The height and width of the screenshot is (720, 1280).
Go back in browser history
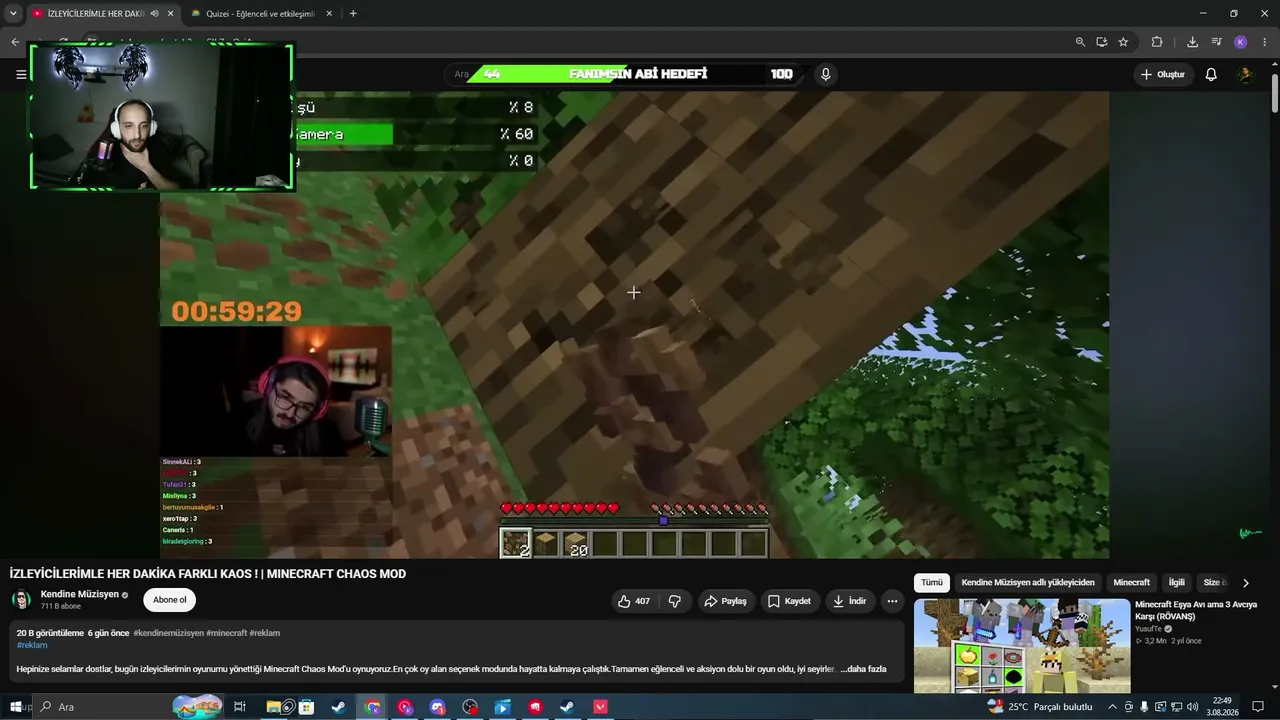15,42
